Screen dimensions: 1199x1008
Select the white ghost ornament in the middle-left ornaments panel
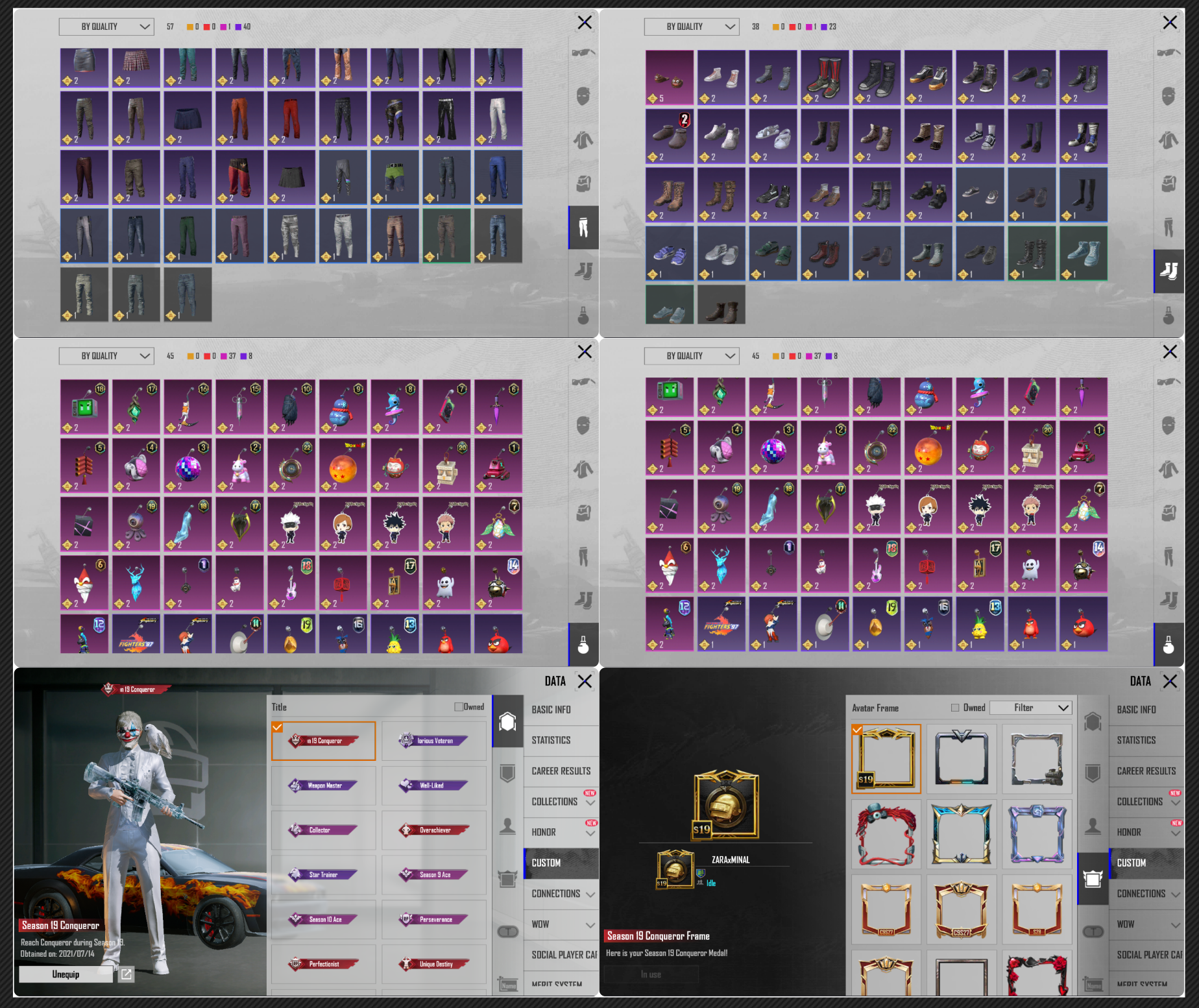click(x=446, y=583)
